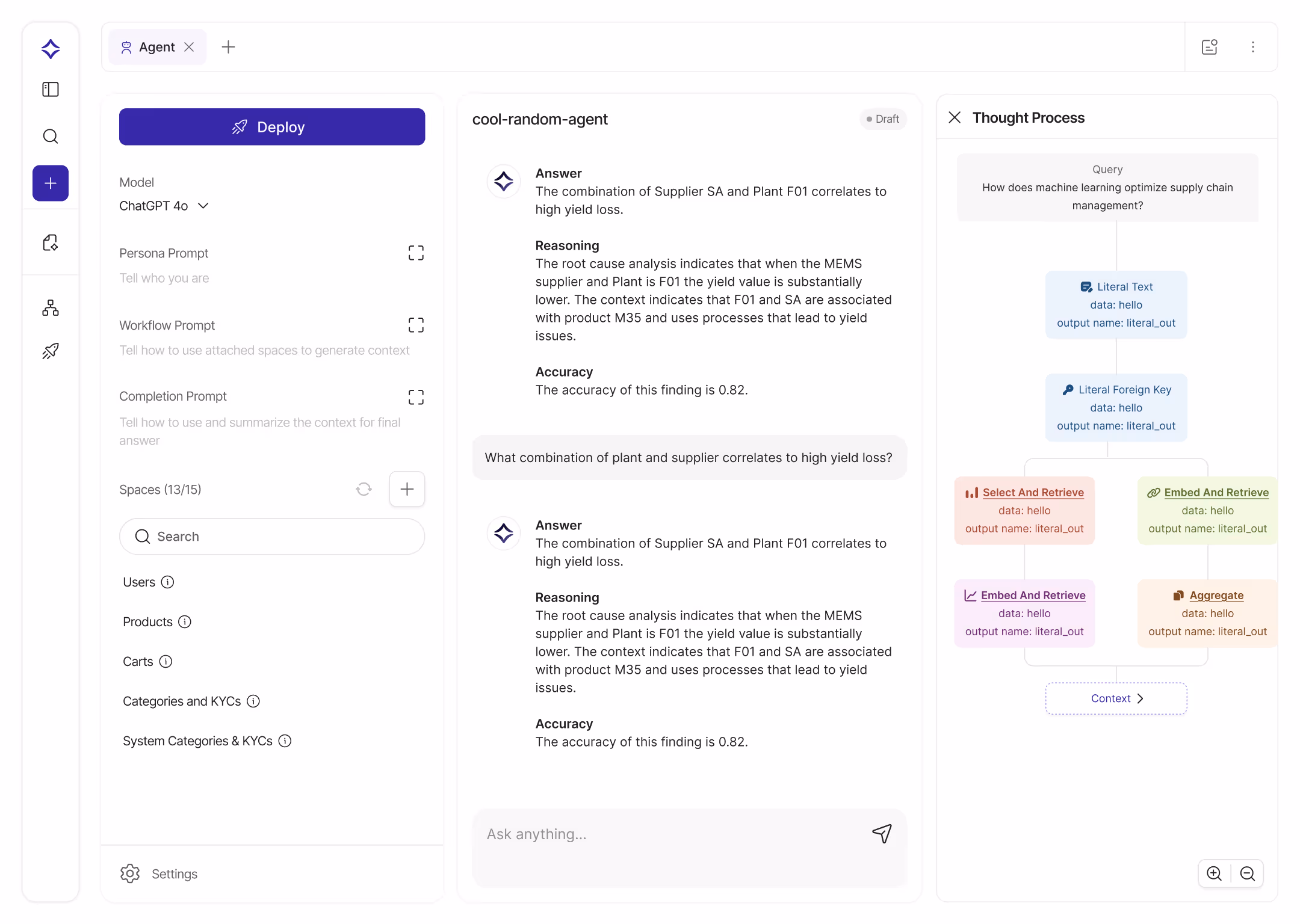The height and width of the screenshot is (924, 1300).
Task: Show info tooltip for Products space
Action: click(185, 621)
